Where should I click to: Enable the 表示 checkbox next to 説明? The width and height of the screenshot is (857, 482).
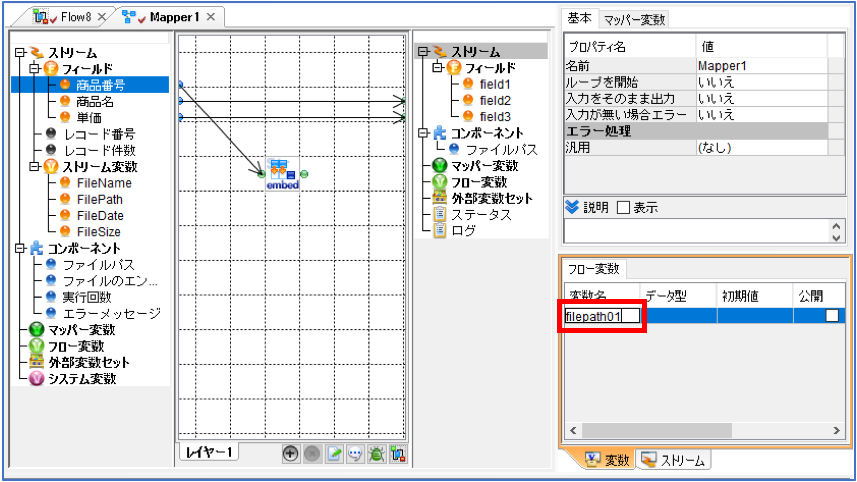click(623, 208)
